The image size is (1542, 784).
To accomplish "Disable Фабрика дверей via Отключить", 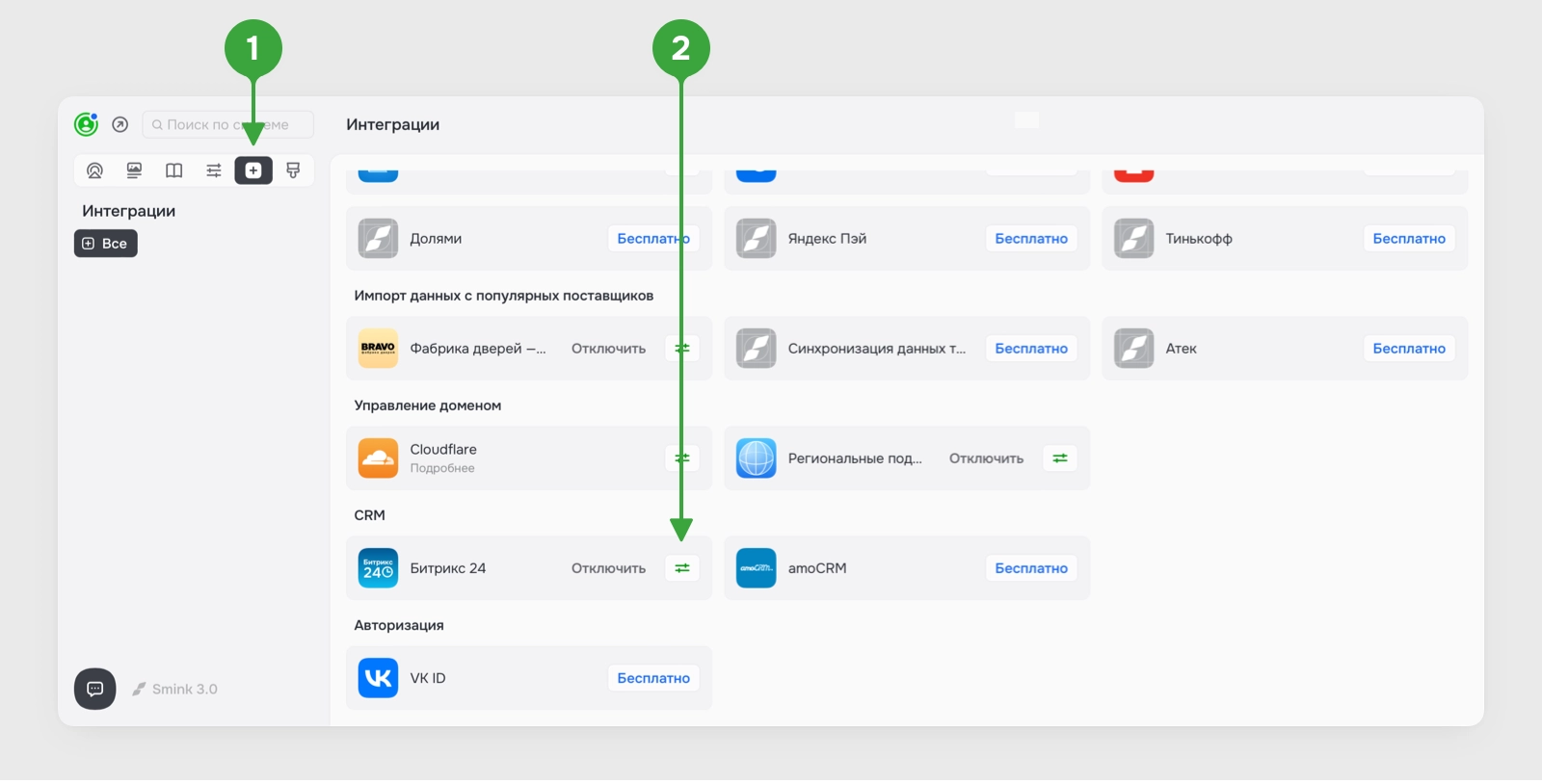I will [x=608, y=349].
